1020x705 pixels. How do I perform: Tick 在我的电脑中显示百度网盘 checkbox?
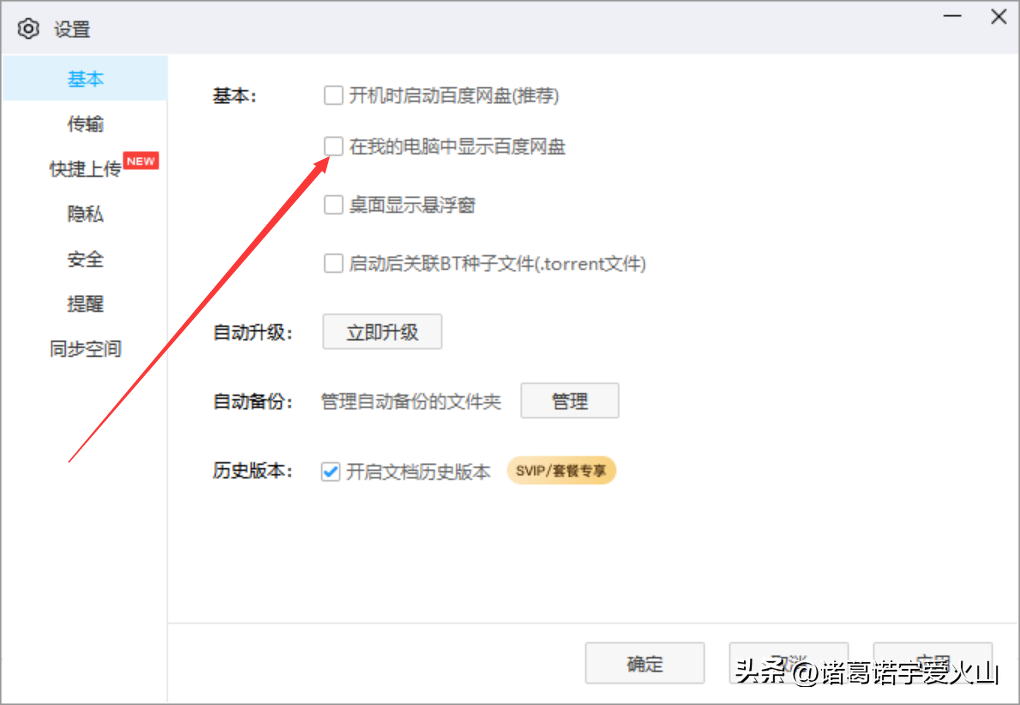334,146
